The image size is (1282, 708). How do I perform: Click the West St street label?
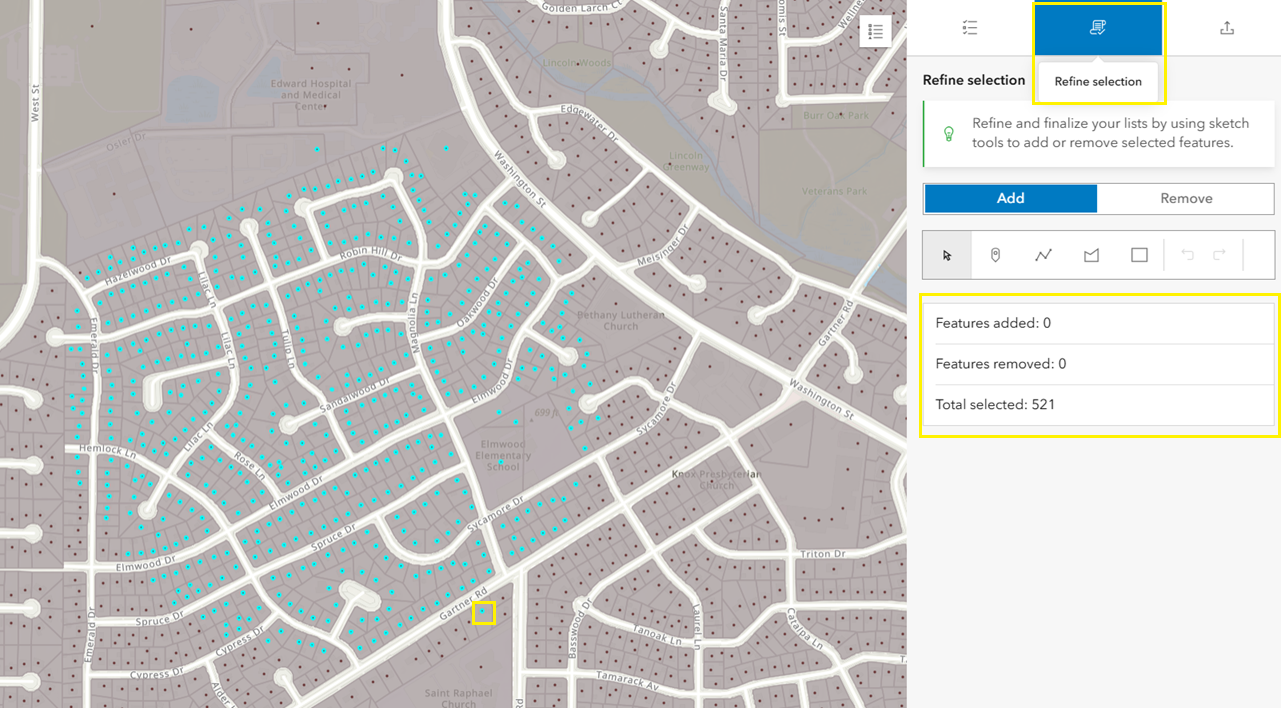point(35,102)
